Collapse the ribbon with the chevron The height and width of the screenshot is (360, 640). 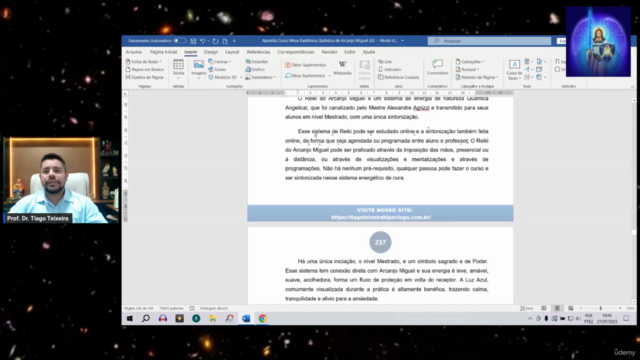click(x=632, y=87)
